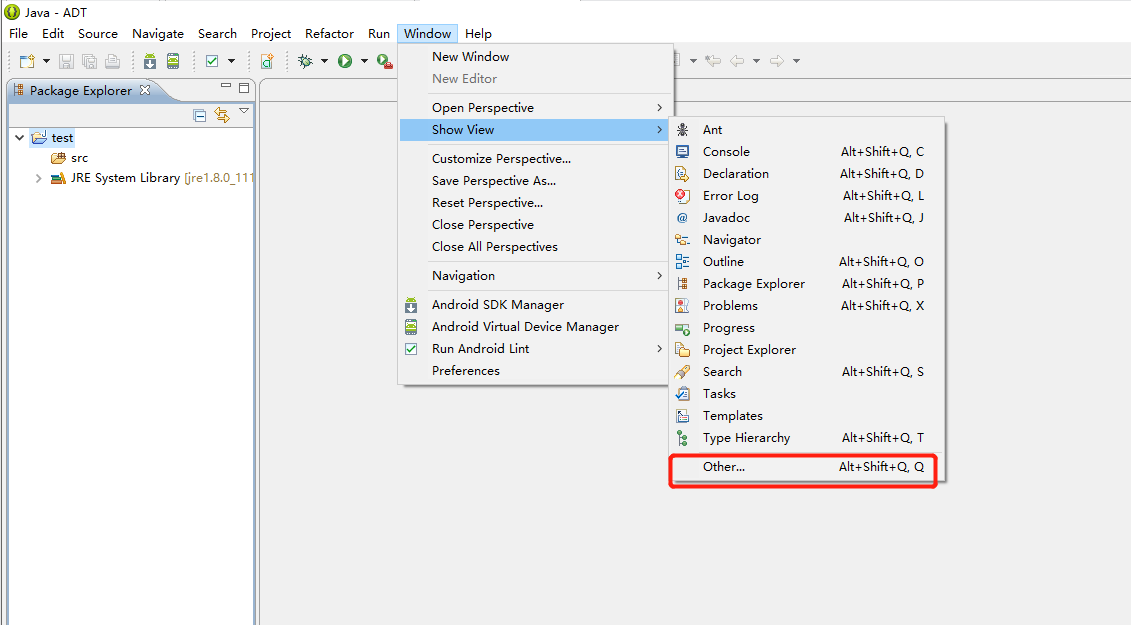
Task: Open the Source menu
Action: click(97, 34)
